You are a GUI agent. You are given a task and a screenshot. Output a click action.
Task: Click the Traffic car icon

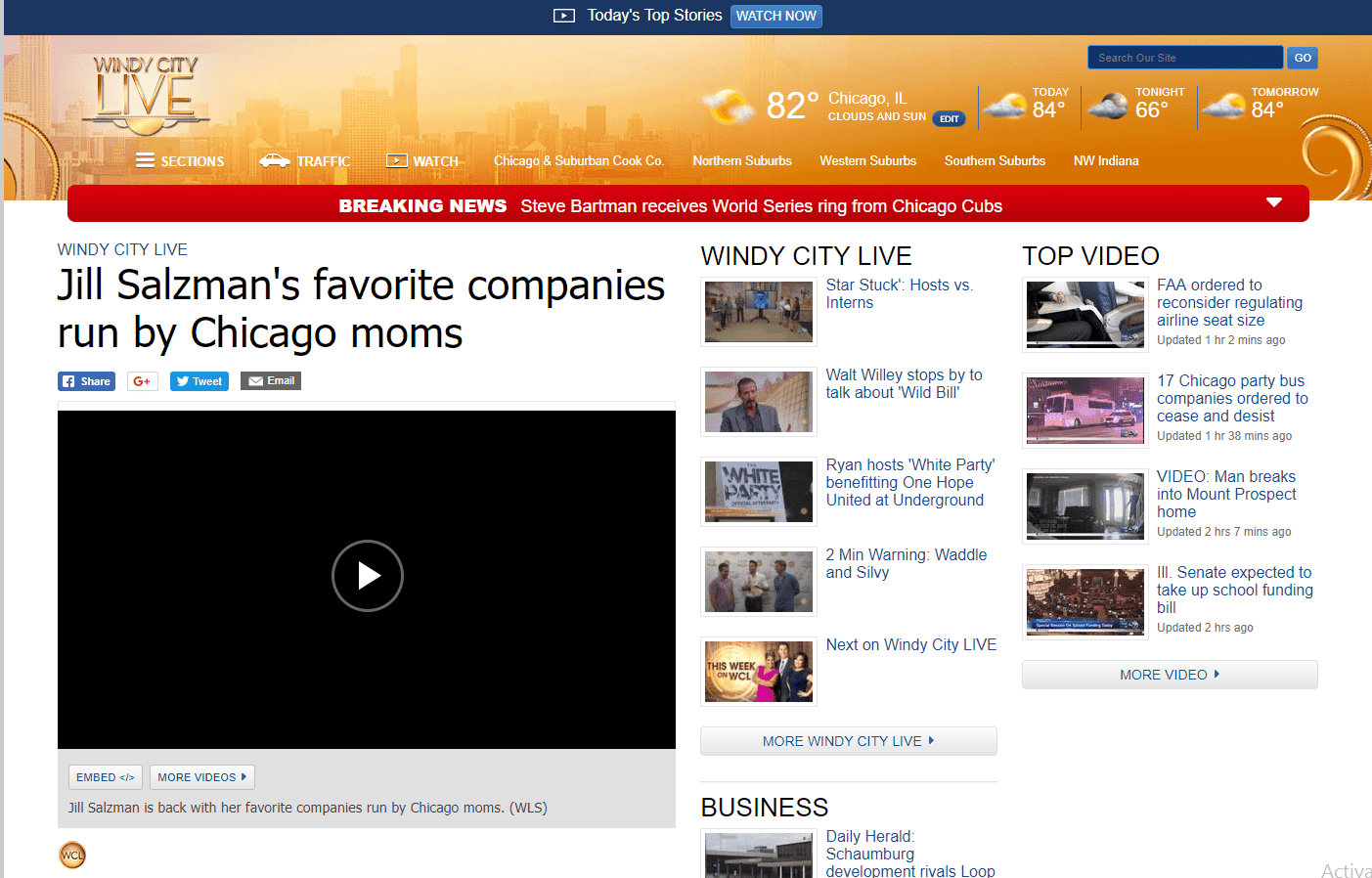[275, 160]
